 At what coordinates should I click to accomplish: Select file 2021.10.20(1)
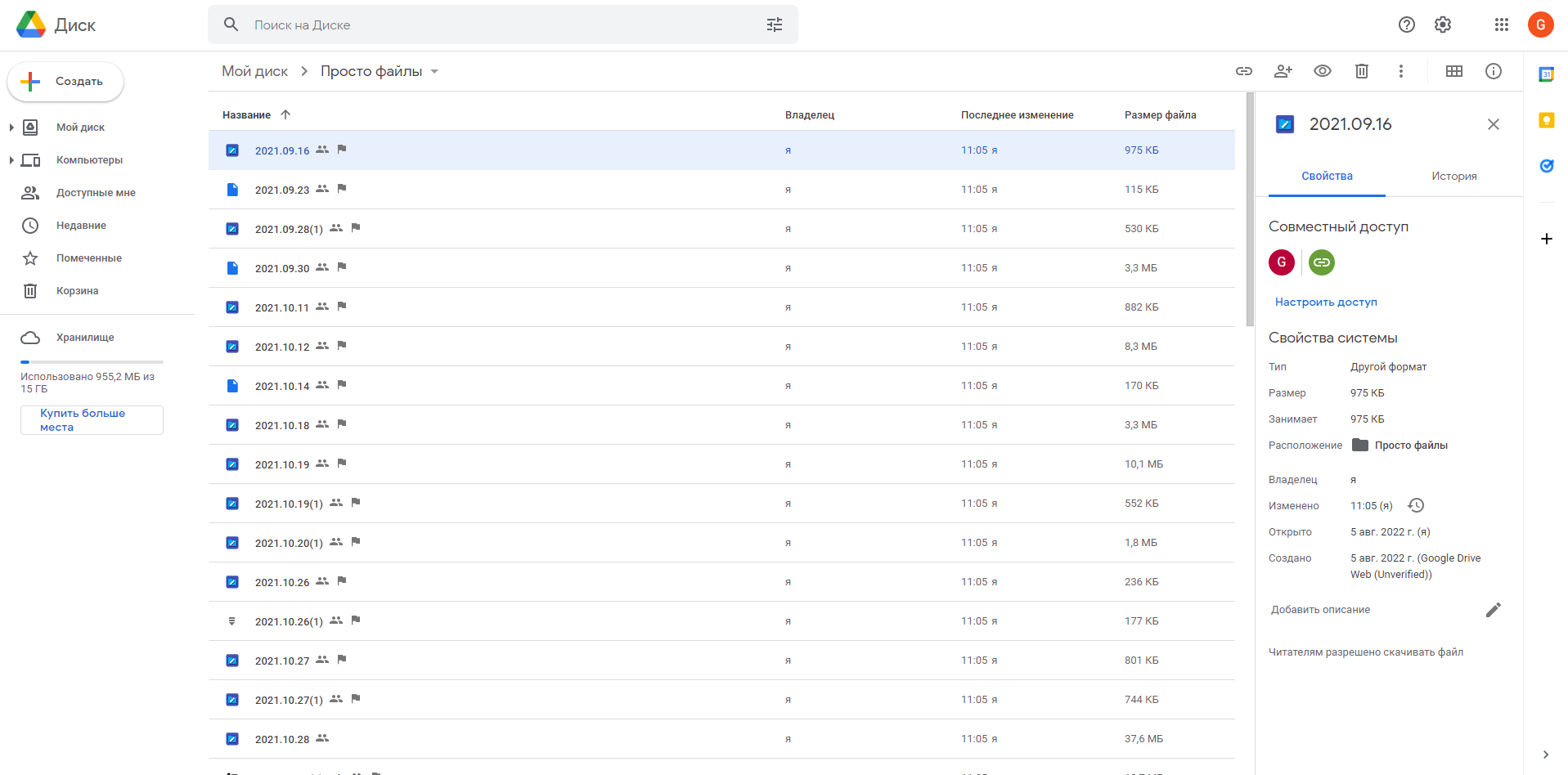[x=721, y=543]
